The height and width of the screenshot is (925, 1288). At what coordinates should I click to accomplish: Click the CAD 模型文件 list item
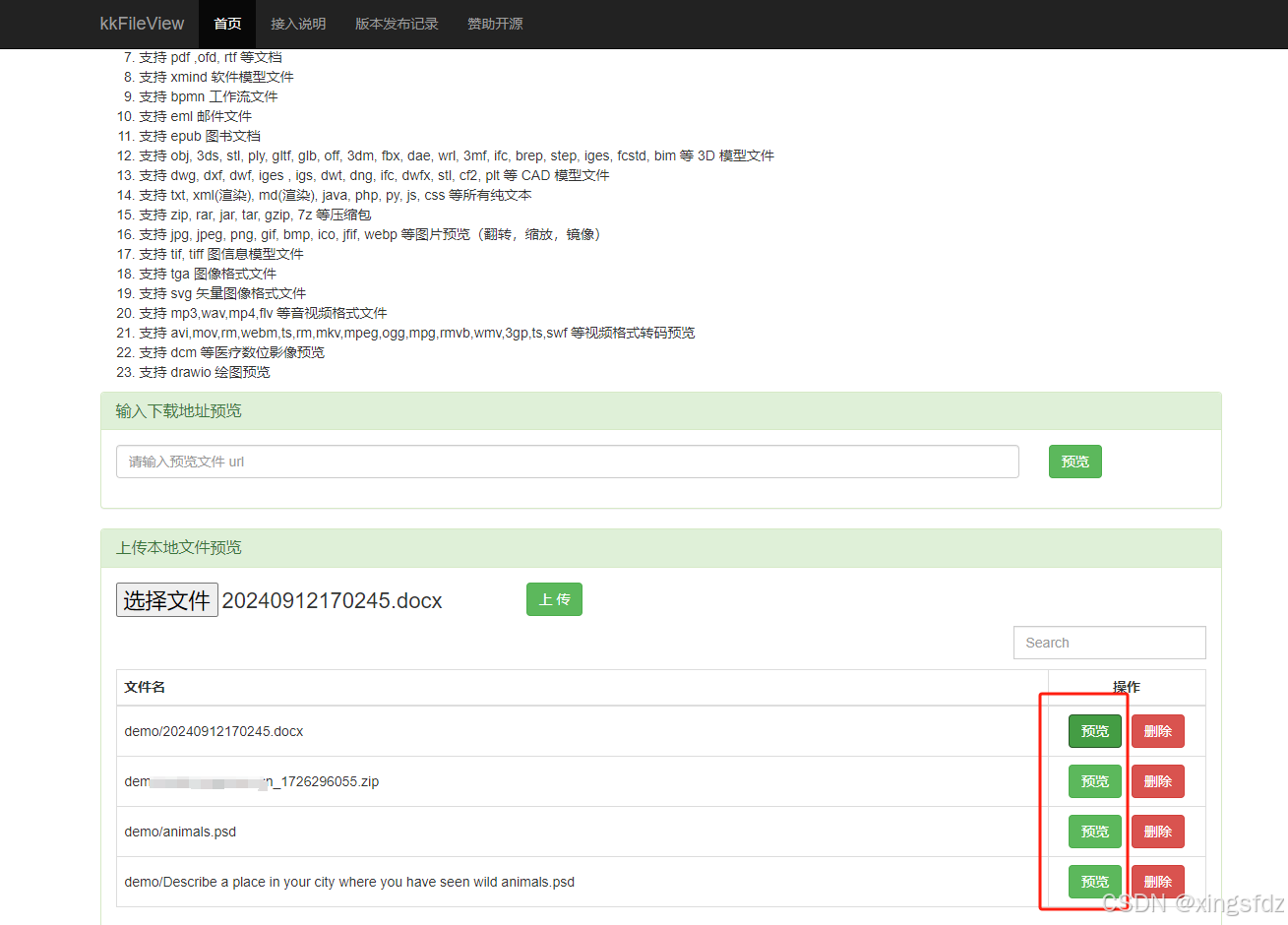click(x=374, y=175)
